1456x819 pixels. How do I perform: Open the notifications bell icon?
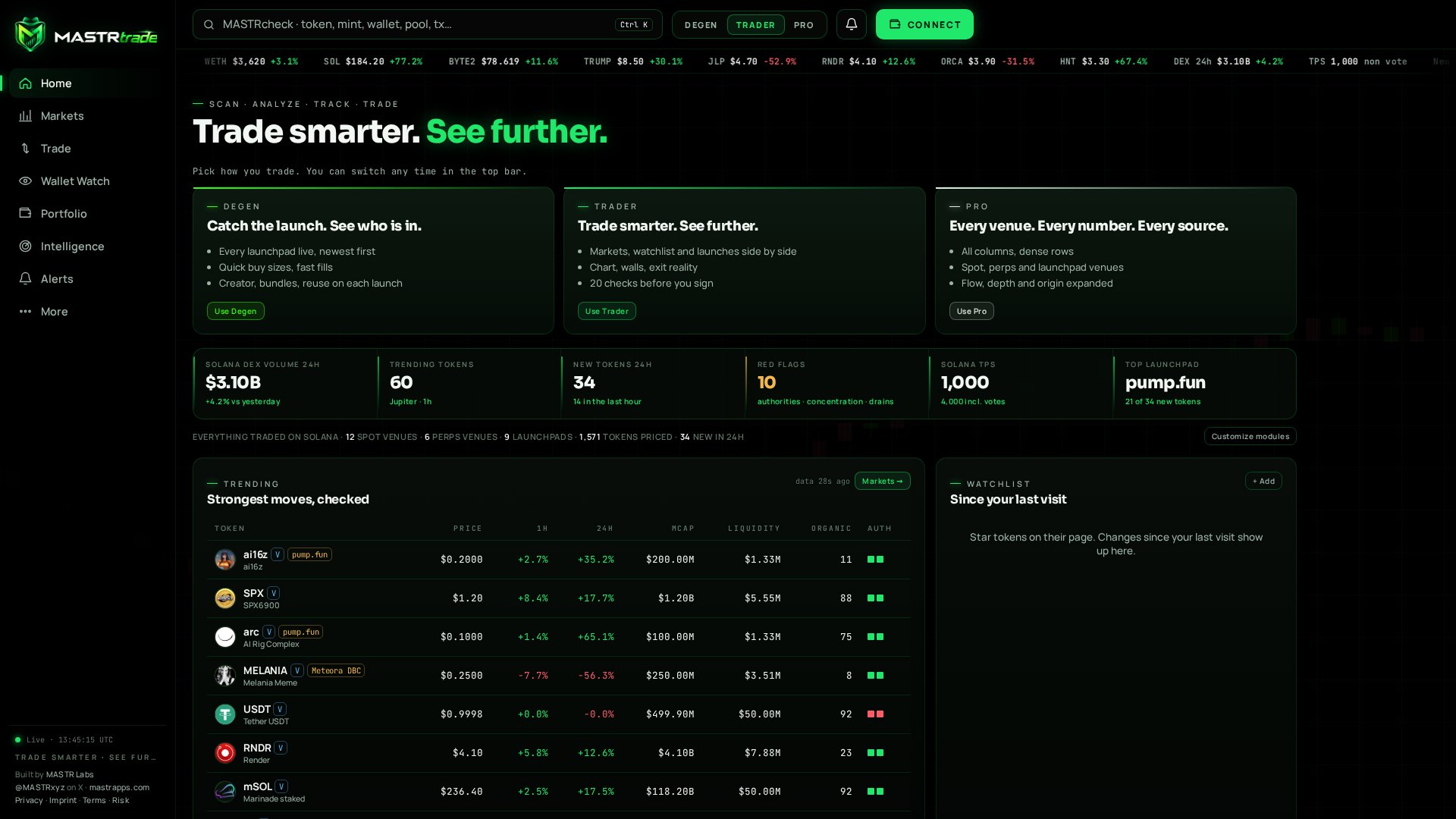(x=852, y=24)
